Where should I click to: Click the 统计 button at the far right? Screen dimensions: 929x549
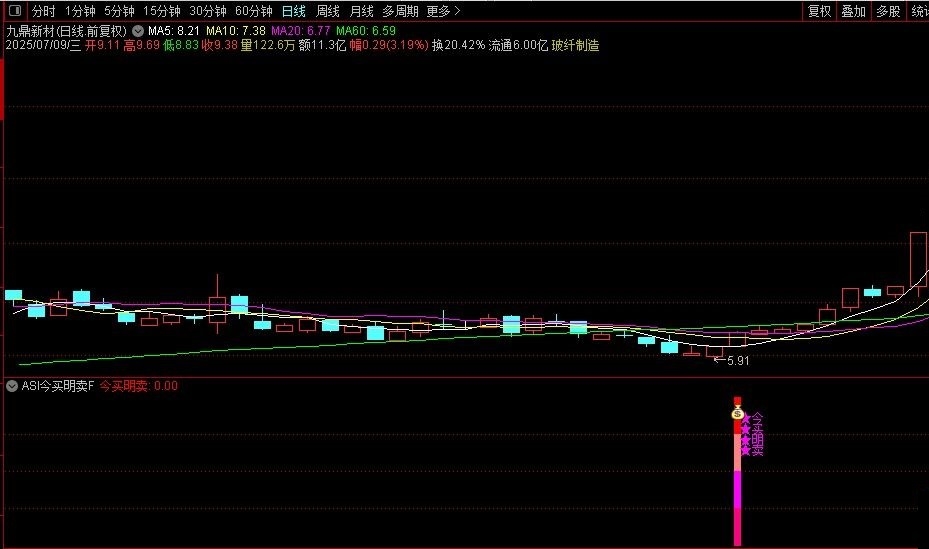(919, 11)
